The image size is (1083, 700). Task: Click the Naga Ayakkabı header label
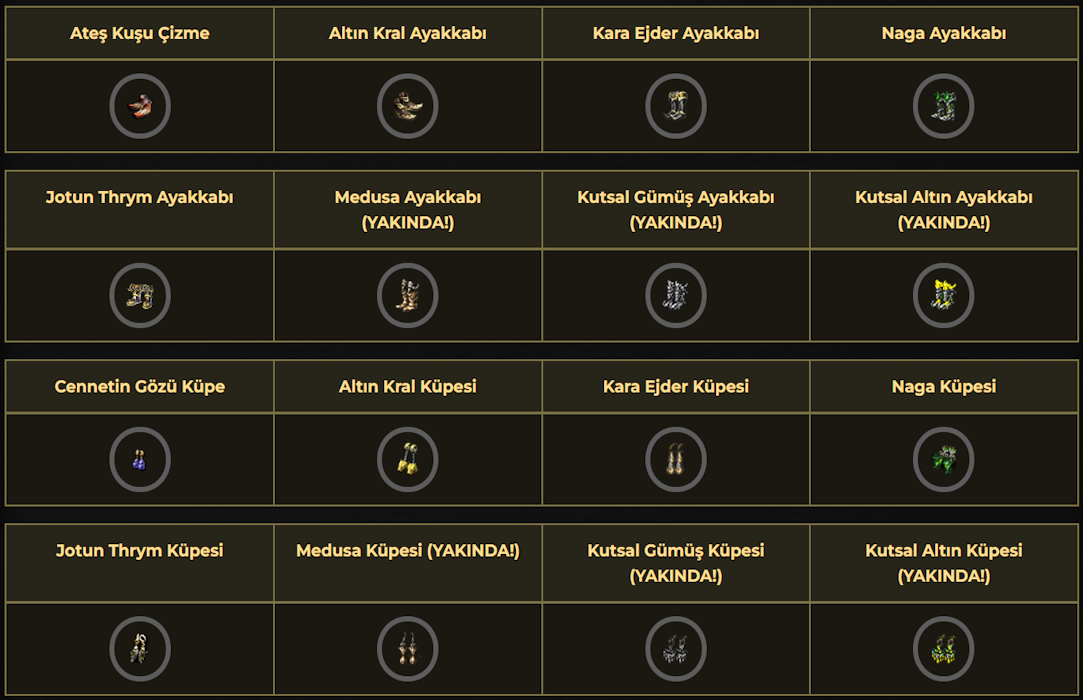click(944, 33)
